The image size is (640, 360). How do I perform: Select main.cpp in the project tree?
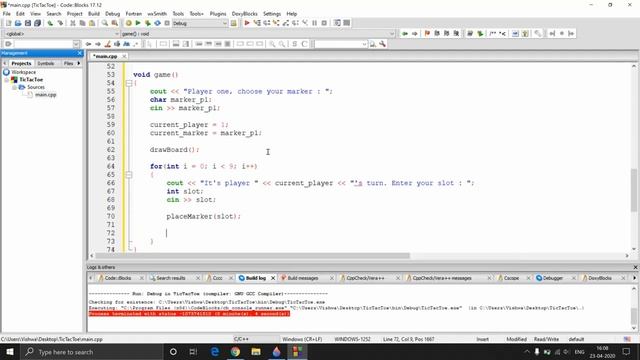pyautogui.click(x=45, y=95)
